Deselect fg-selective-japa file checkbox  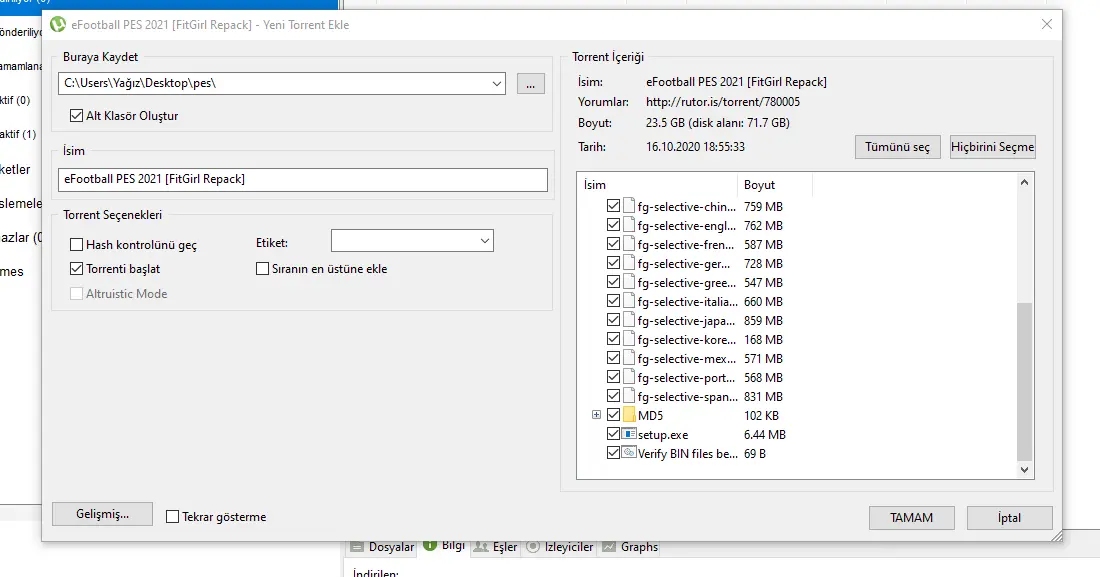click(613, 320)
